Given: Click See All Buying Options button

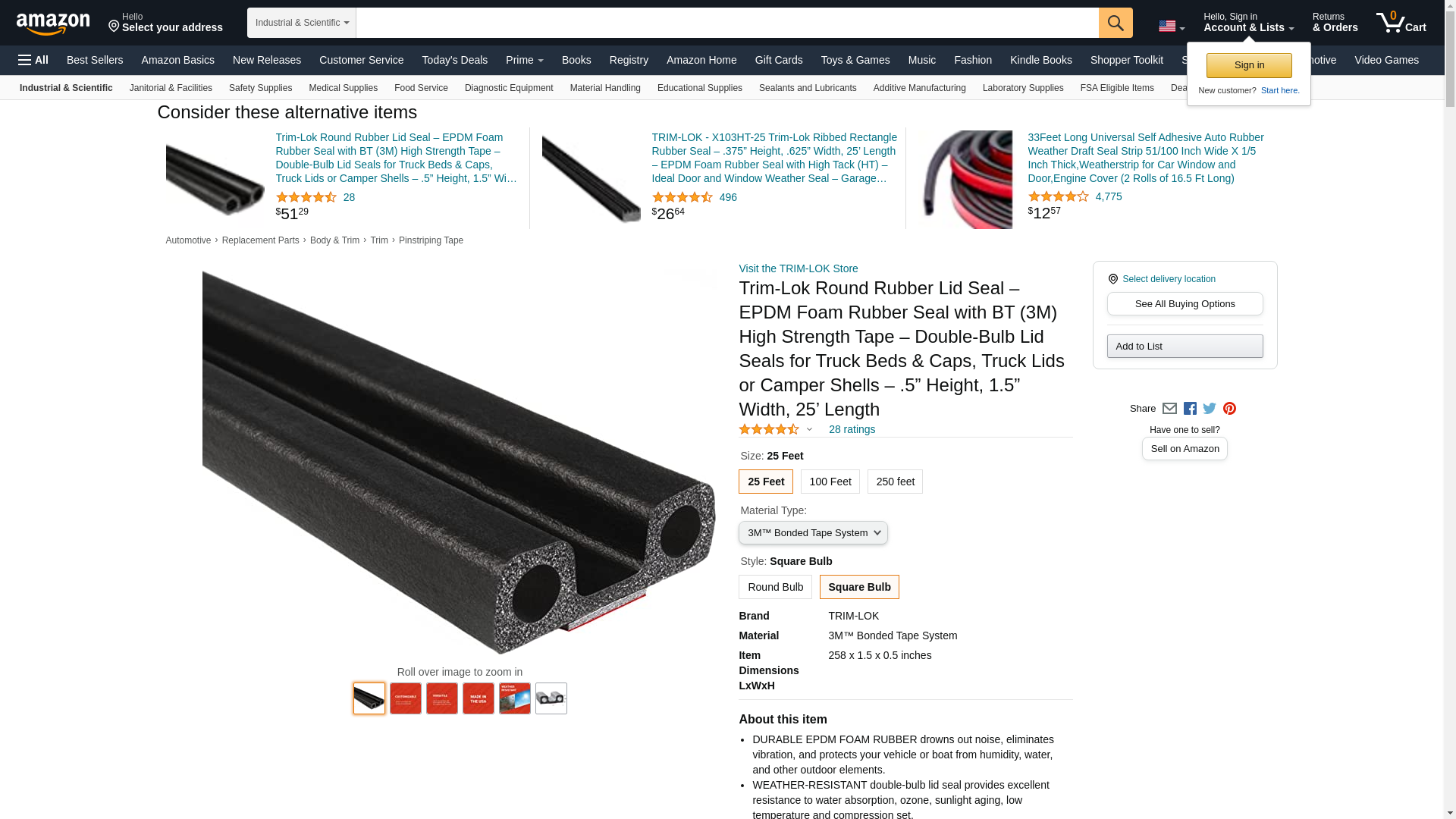Looking at the screenshot, I should [1185, 303].
